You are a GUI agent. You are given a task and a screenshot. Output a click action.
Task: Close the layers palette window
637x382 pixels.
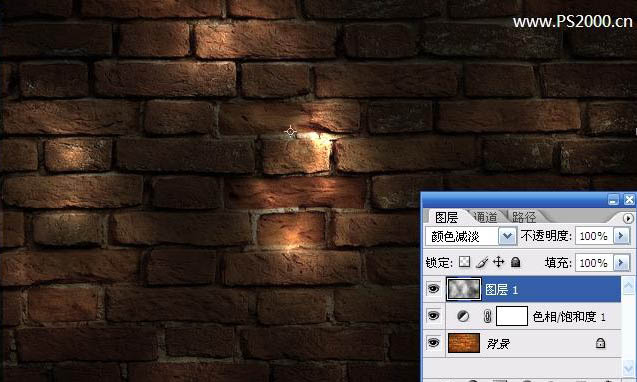(x=629, y=200)
